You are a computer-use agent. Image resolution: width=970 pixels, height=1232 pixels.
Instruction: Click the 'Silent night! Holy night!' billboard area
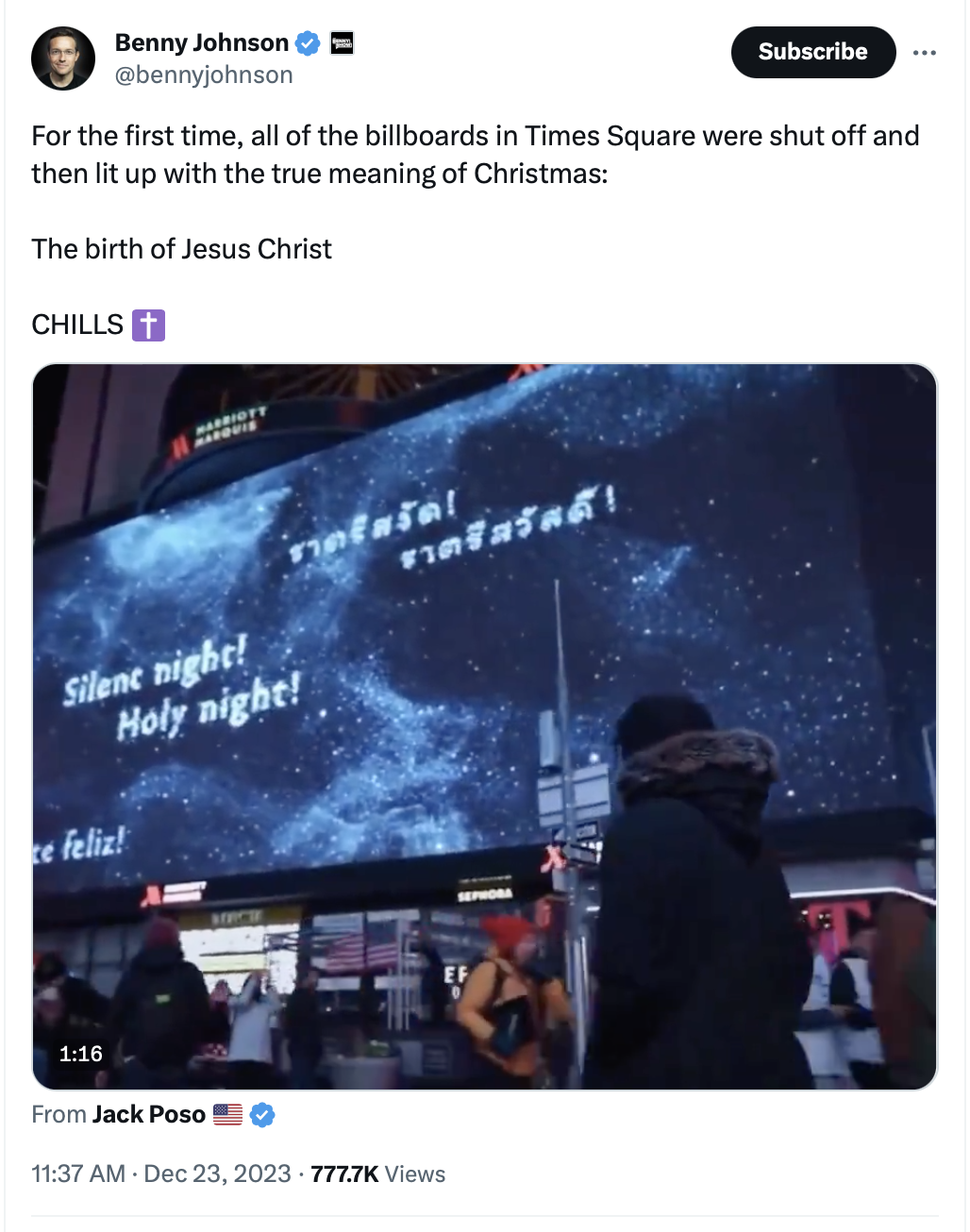pyautogui.click(x=182, y=686)
